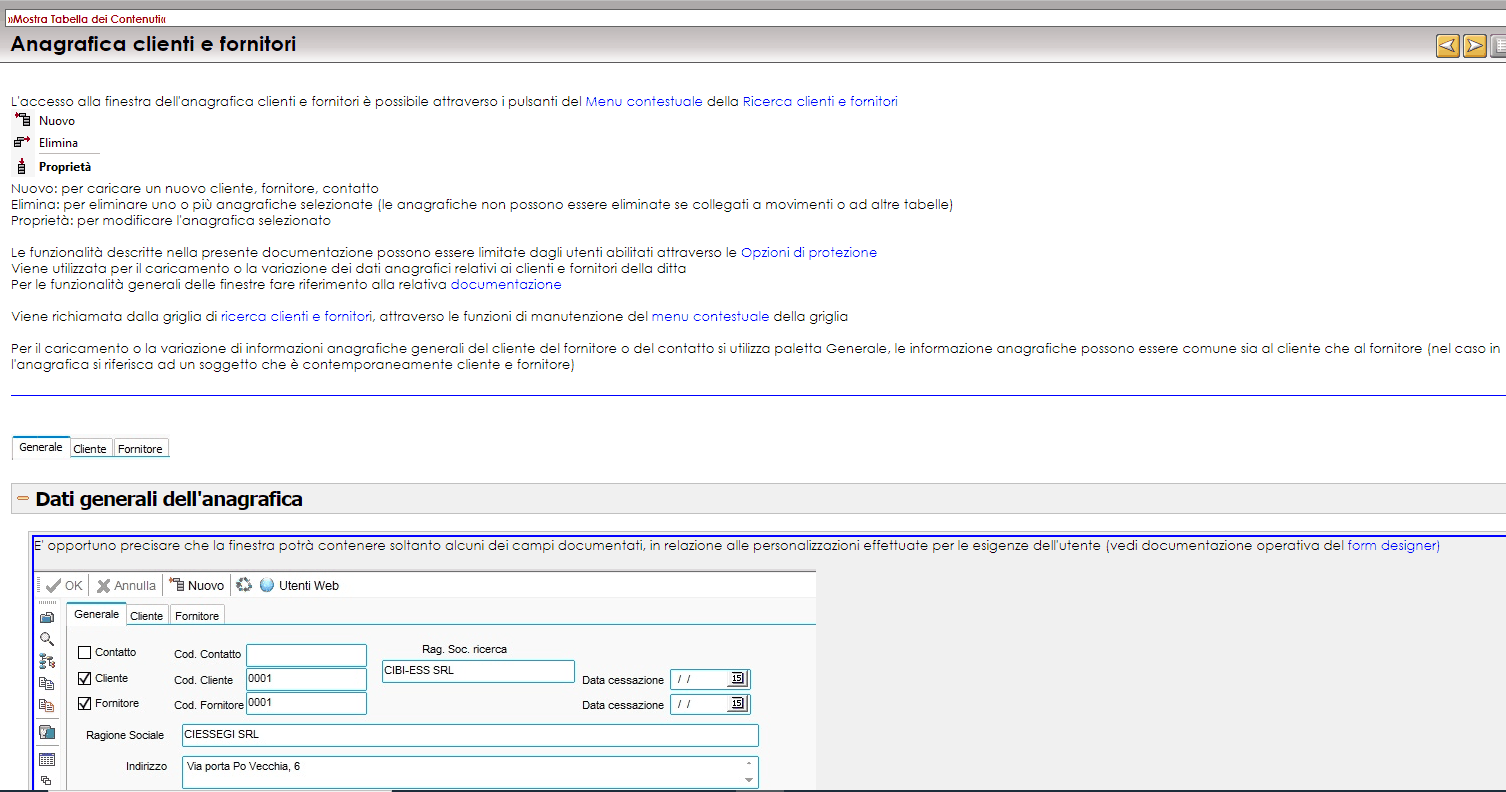The width and height of the screenshot is (1506, 792).
Task: Click the blue copy documents sidebar icon
Action: 47,684
